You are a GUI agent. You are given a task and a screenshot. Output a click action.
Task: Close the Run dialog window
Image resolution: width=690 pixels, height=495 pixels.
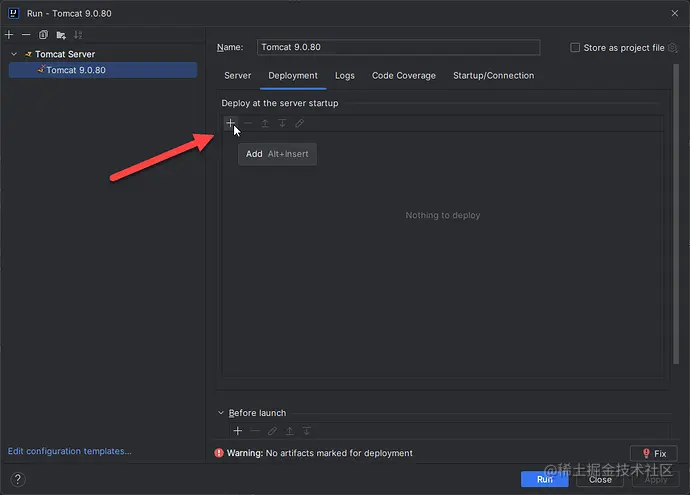click(x=675, y=13)
